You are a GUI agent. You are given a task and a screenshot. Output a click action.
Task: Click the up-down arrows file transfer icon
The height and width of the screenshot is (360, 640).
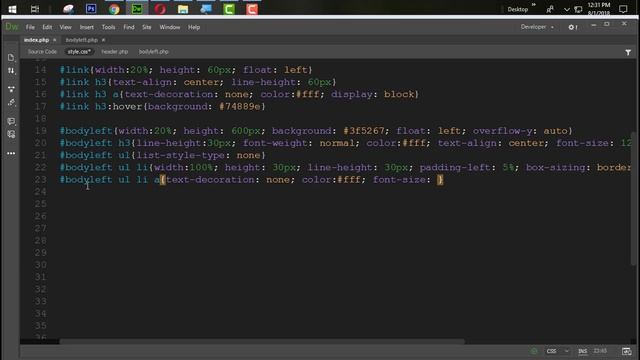coord(11,71)
